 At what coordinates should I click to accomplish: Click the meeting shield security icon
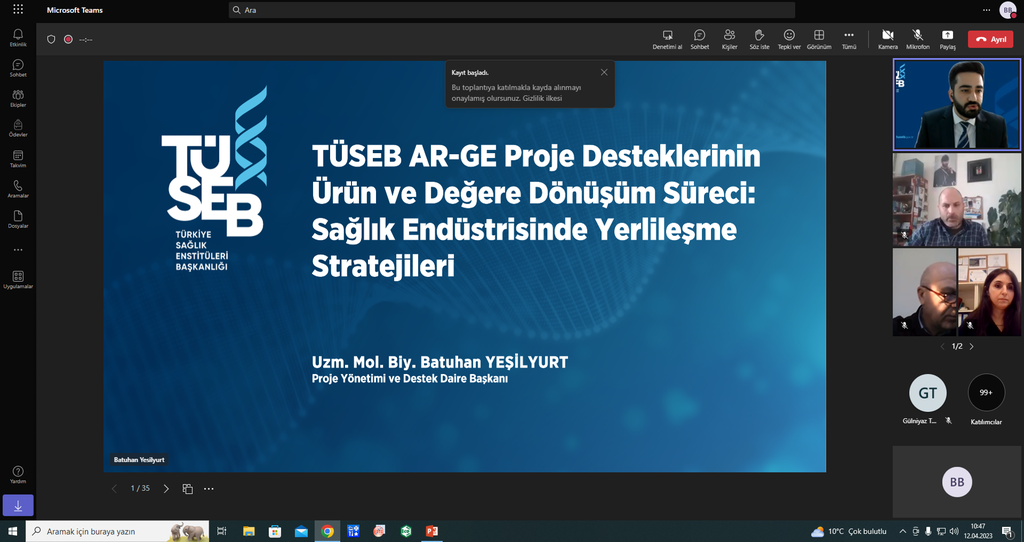(x=51, y=39)
